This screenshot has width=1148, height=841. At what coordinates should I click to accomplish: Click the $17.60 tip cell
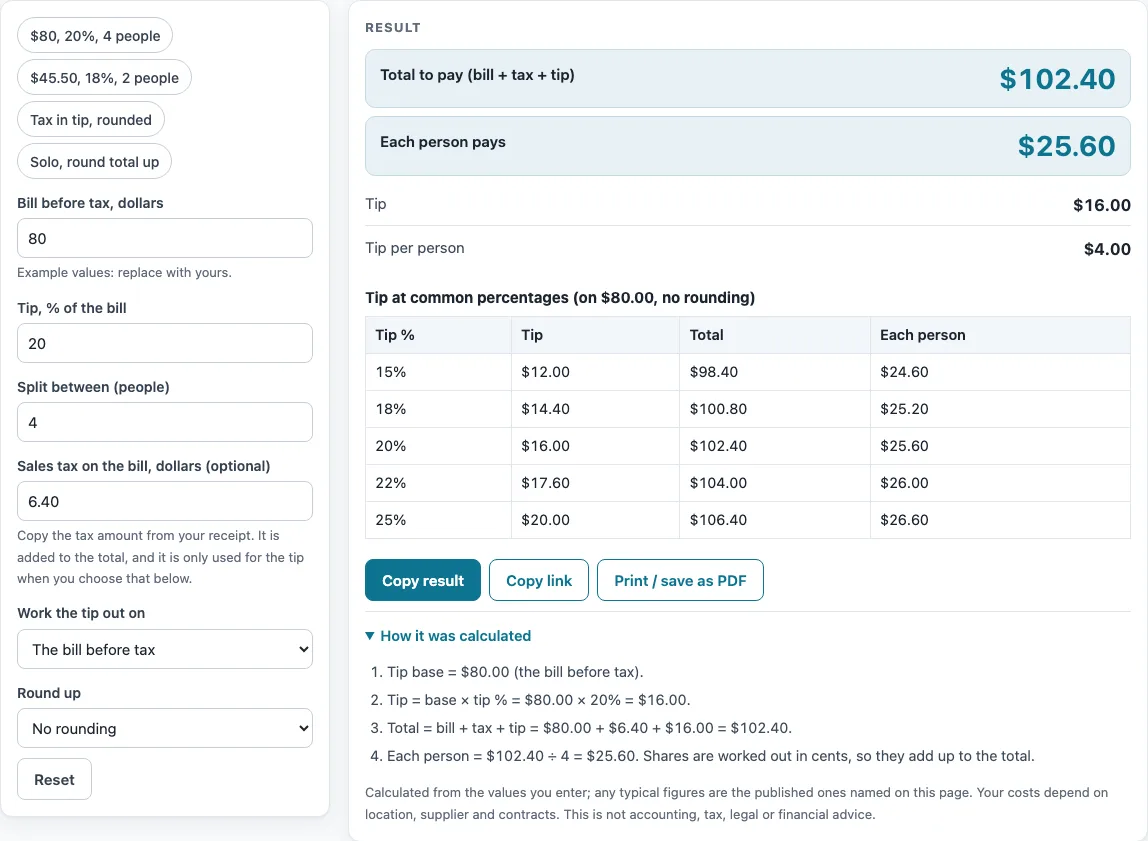[x=595, y=483]
